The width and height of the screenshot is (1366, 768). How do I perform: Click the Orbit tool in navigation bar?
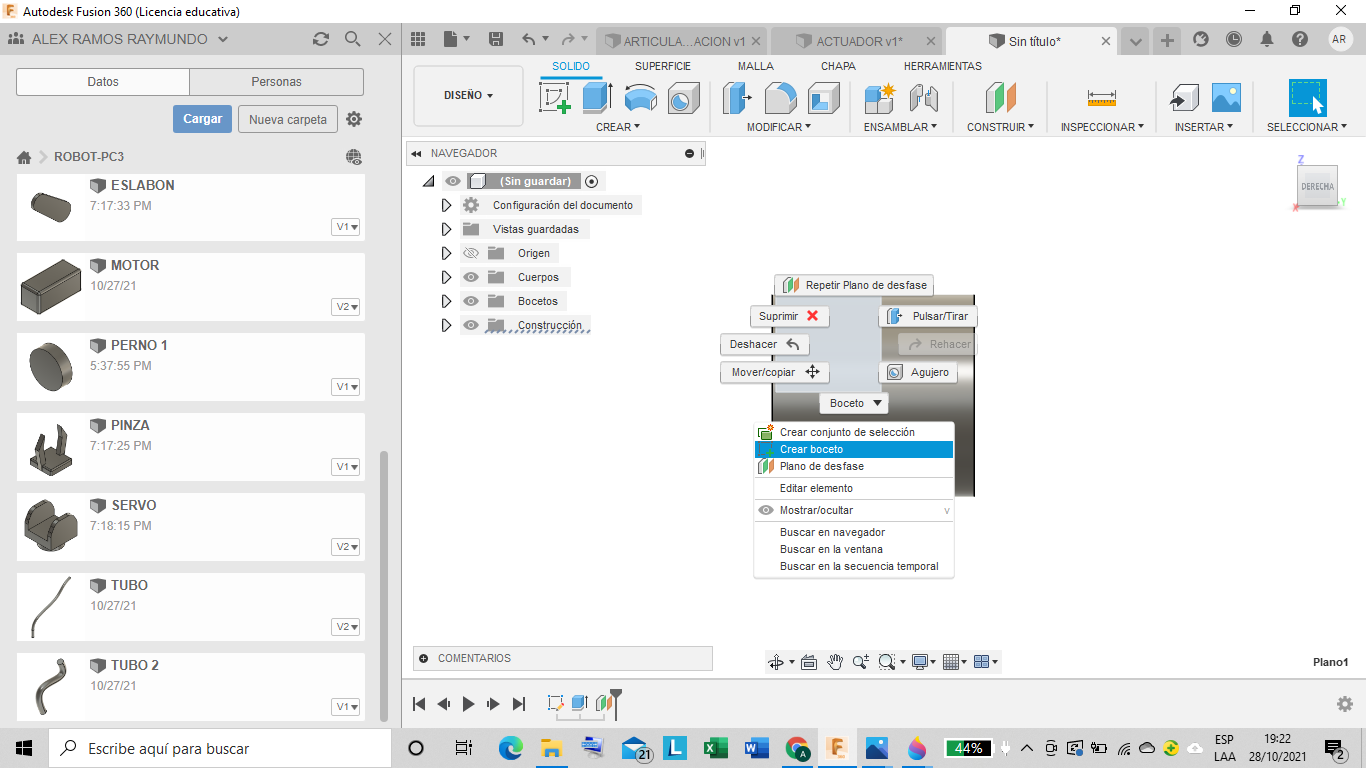[775, 662]
